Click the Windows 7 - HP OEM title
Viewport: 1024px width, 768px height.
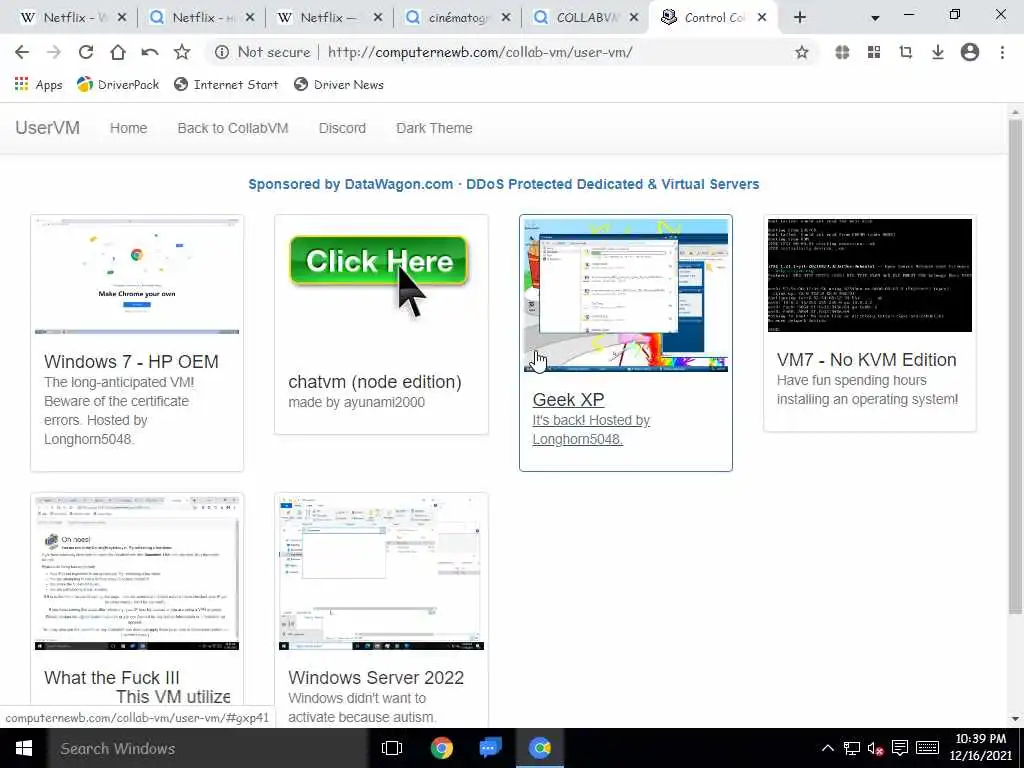pyautogui.click(x=131, y=362)
